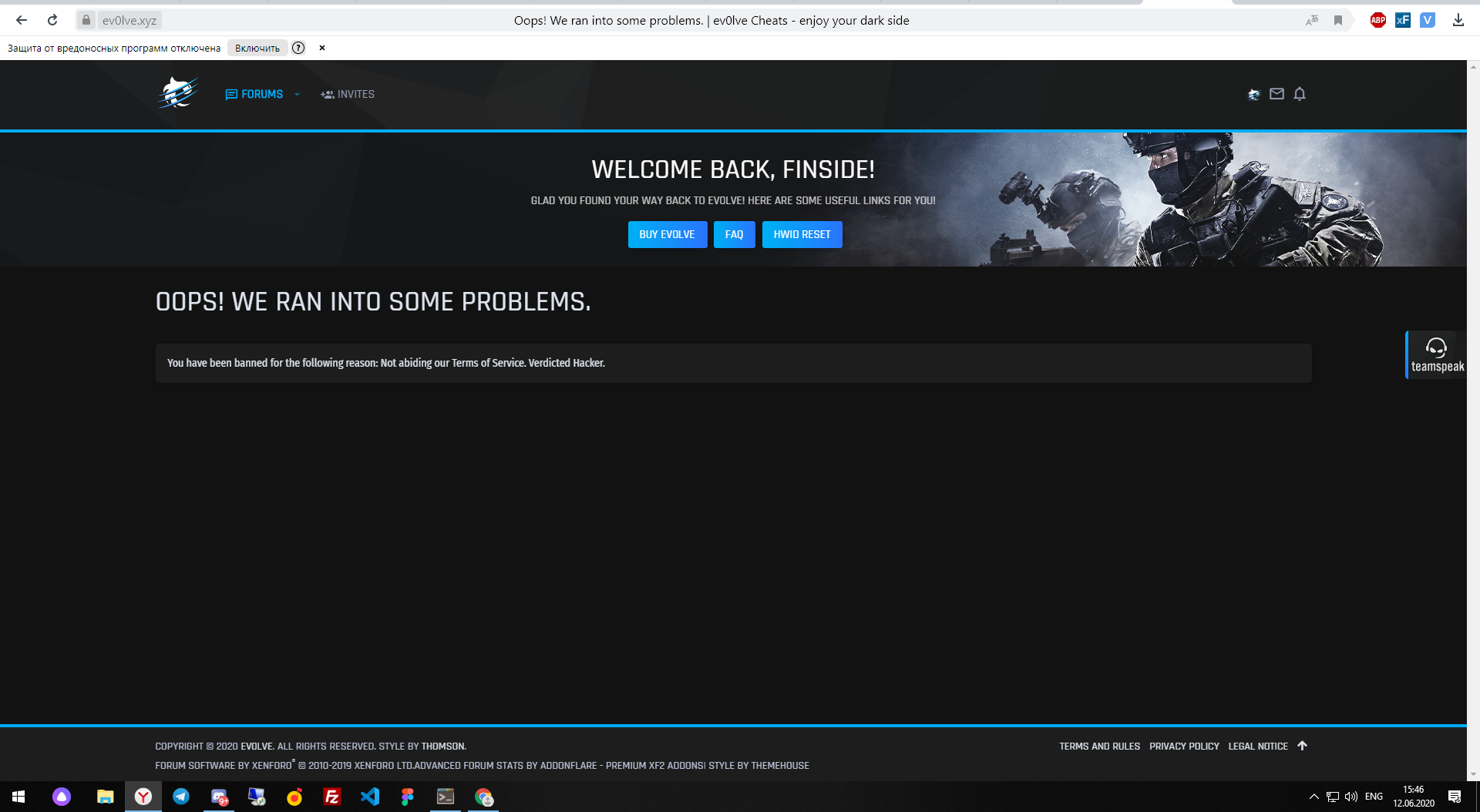Open the blue V extension icon
The height and width of the screenshot is (812, 1480).
click(x=1428, y=20)
